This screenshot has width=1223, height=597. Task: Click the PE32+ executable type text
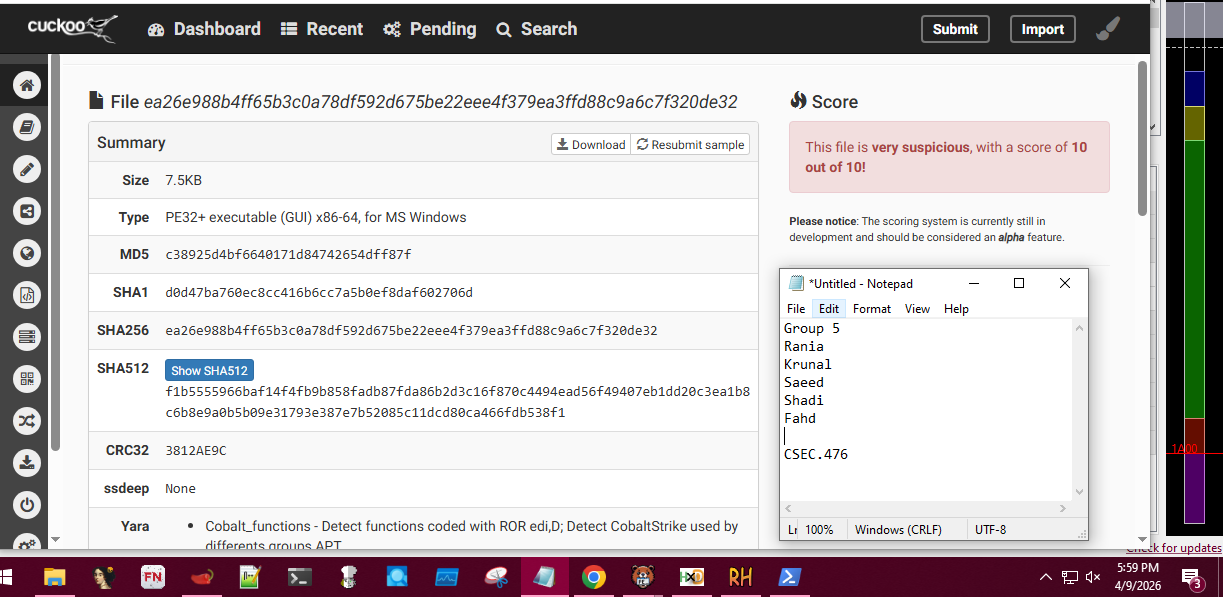(316, 217)
